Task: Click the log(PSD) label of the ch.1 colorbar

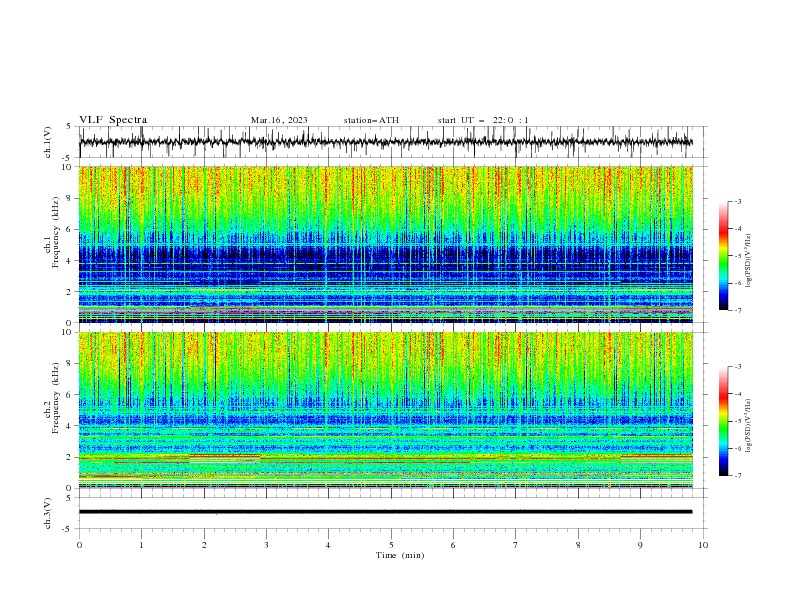Action: [749, 261]
